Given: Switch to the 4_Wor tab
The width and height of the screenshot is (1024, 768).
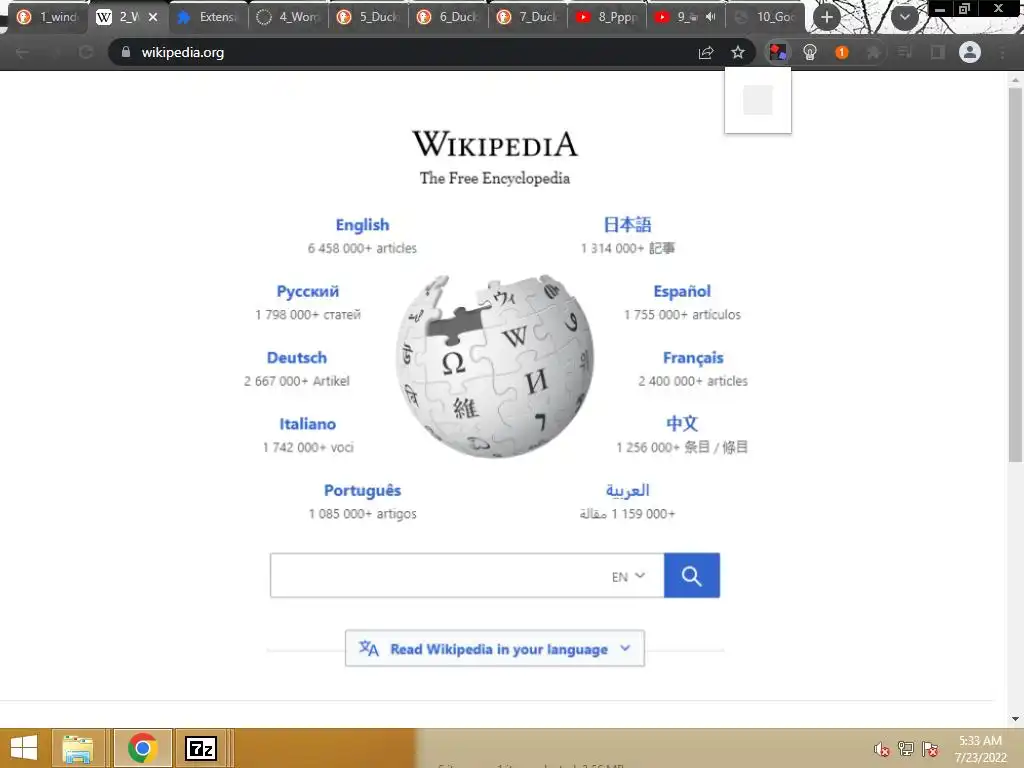Looking at the screenshot, I should (288, 17).
